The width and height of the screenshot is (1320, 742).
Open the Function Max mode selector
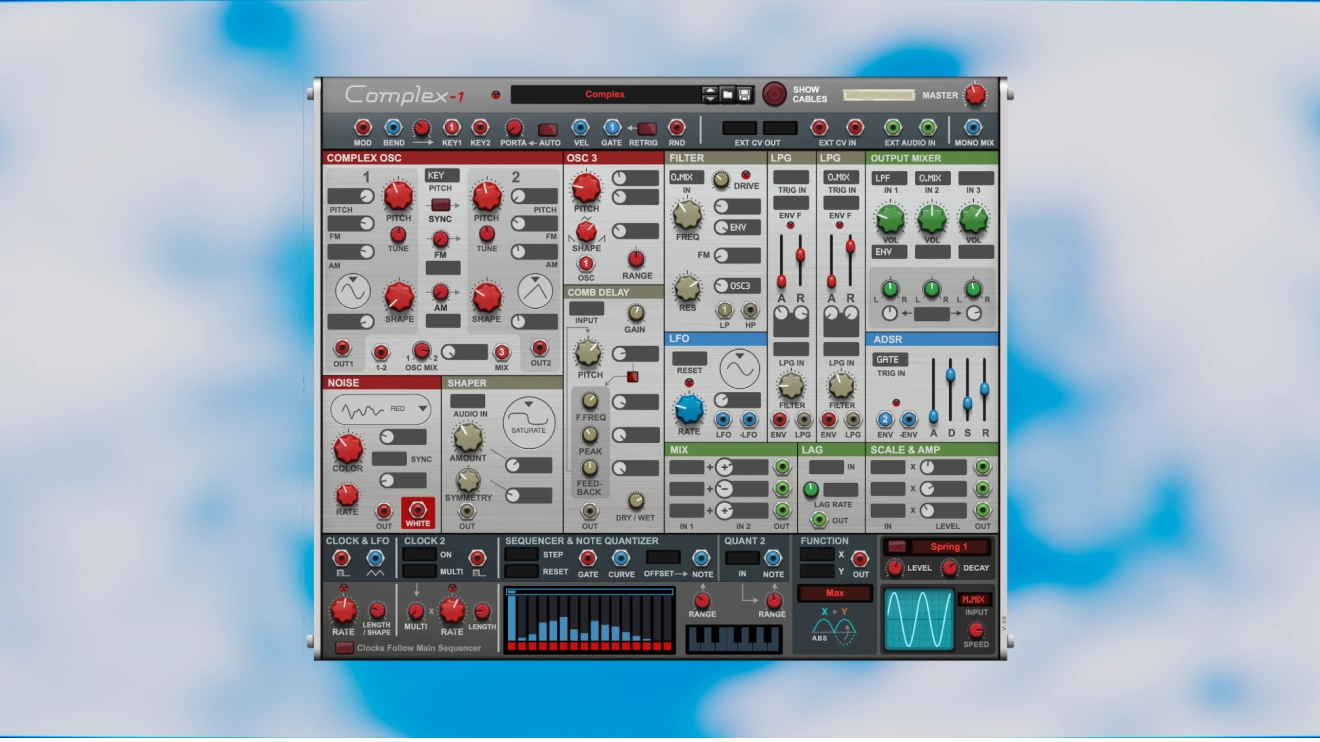coord(835,593)
